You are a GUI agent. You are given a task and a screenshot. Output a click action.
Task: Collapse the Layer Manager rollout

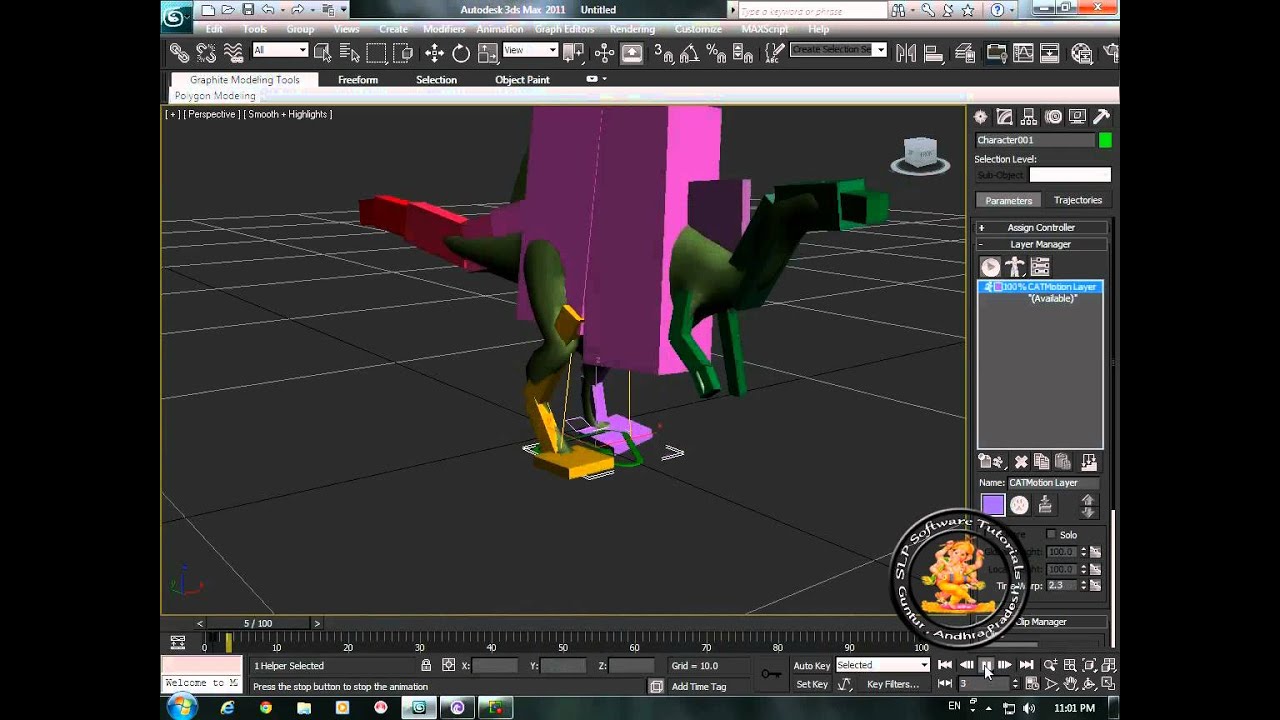point(1041,244)
